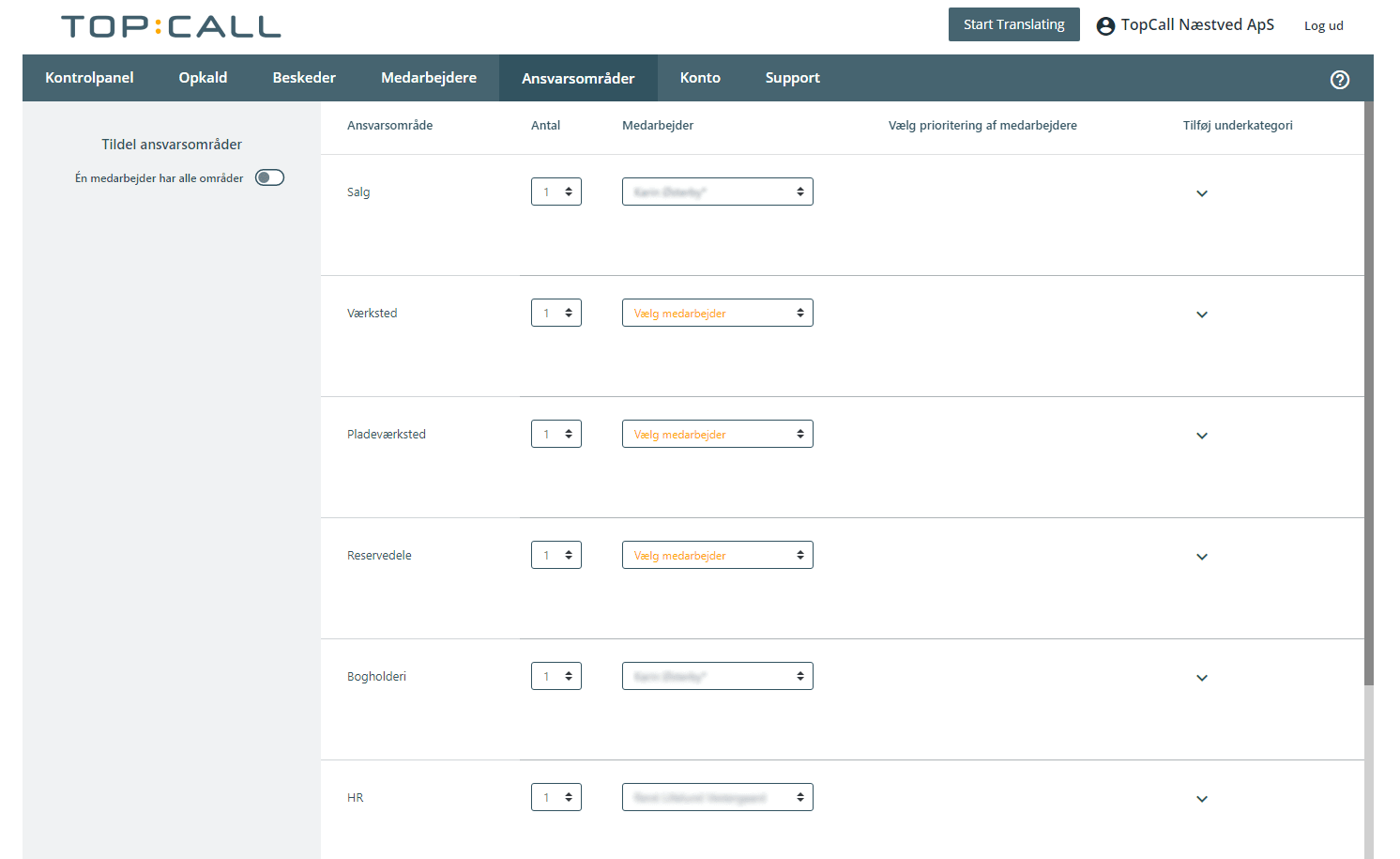Screen dimensions: 1400x859
Task: Expand subcategory chevron for Pladeværksted
Action: [x=1202, y=436]
